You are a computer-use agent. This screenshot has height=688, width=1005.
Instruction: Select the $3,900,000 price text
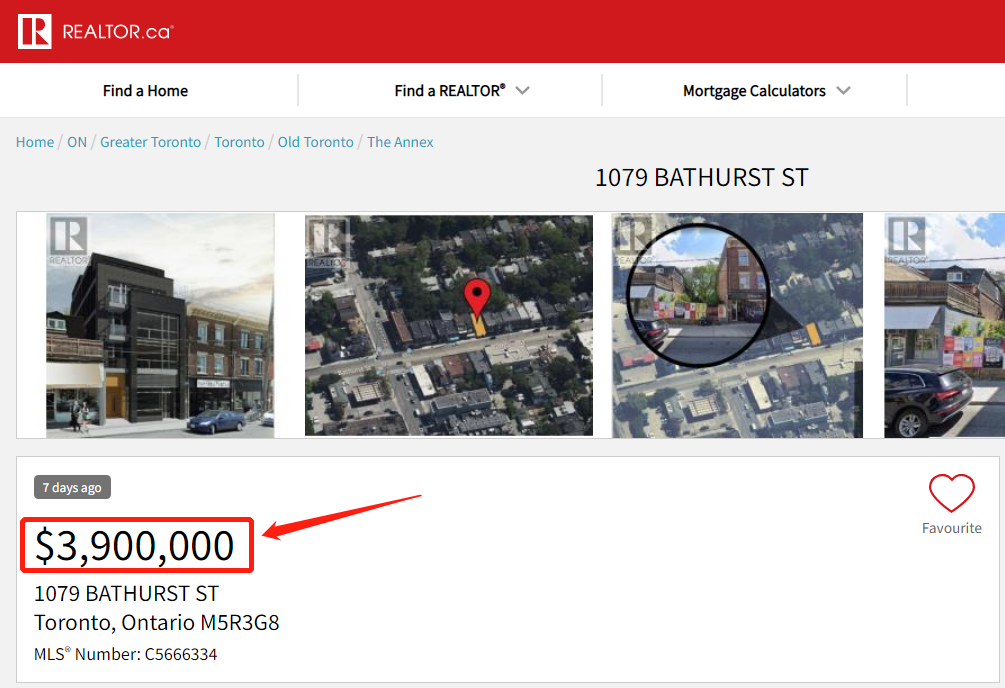(x=135, y=546)
